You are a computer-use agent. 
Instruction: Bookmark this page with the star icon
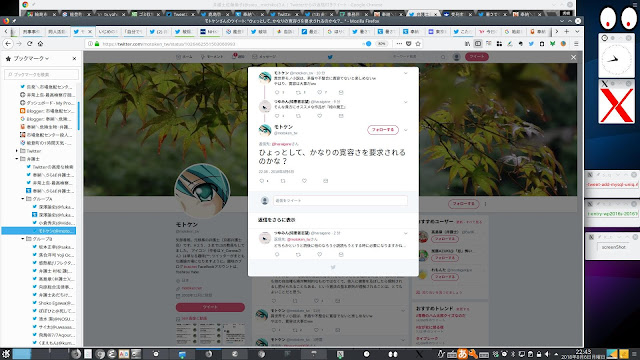tap(418, 44)
